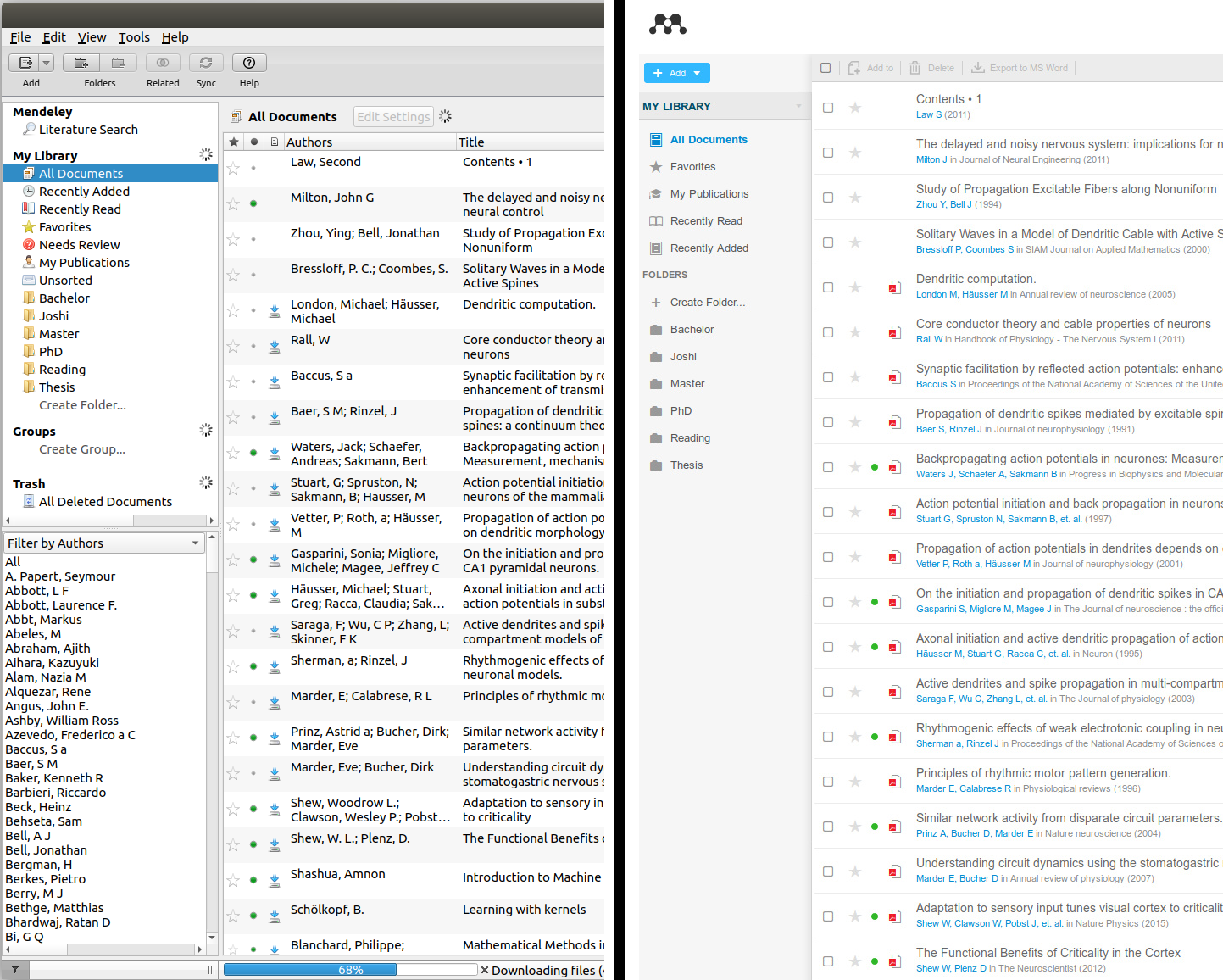Open Recently Read in web library sidebar

(706, 221)
